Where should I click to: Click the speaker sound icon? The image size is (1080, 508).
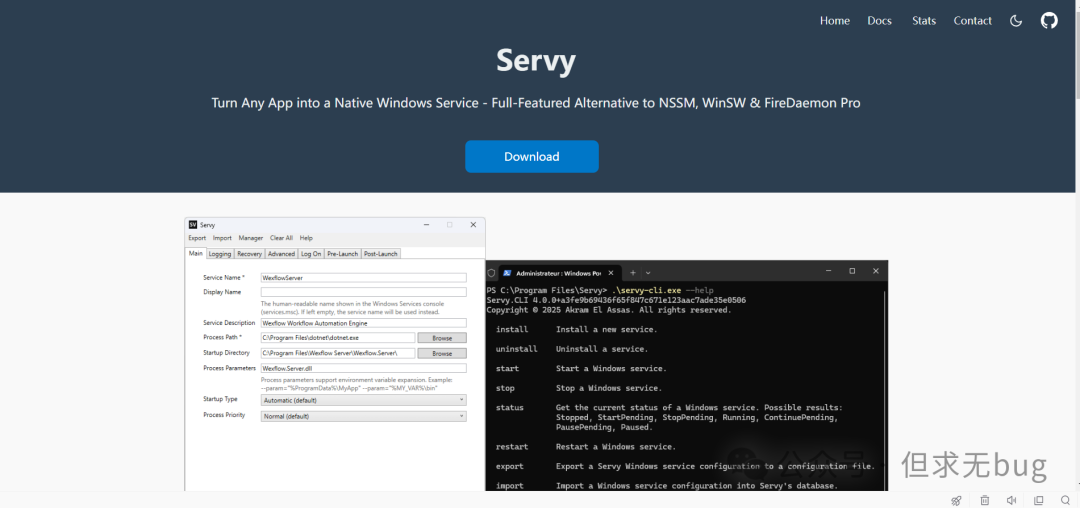pyautogui.click(x=1012, y=500)
